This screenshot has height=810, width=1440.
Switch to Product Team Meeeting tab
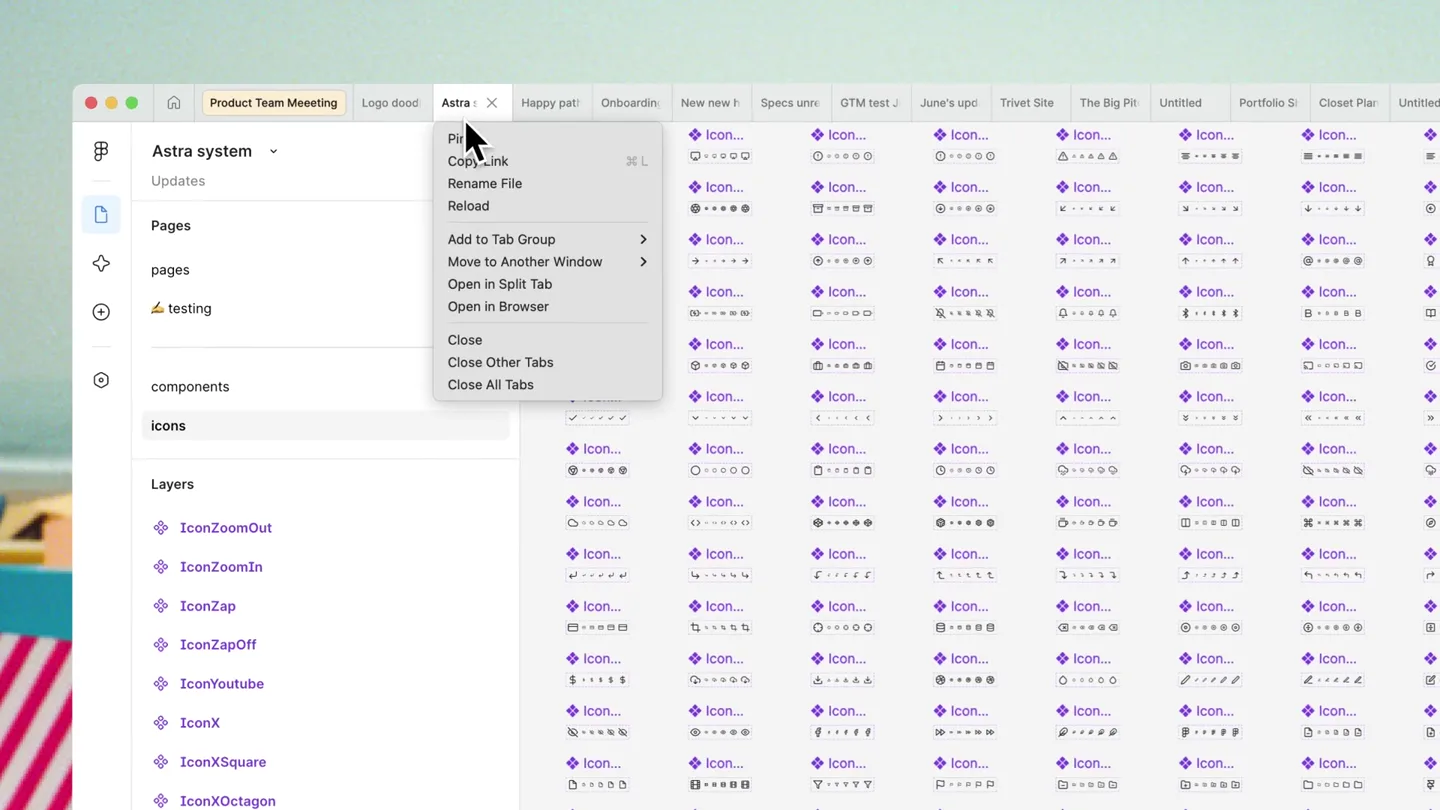click(273, 103)
